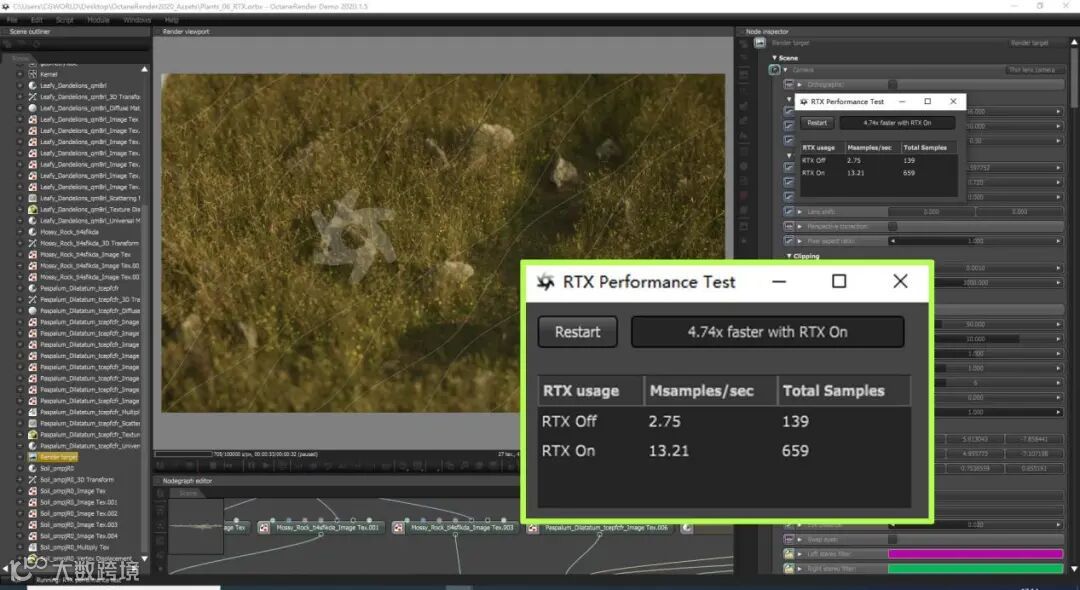The height and width of the screenshot is (590, 1080).
Task: Click the Paspalum_Dilatatum_tcepfcfr_Multipl texture icon
Action: [32, 412]
